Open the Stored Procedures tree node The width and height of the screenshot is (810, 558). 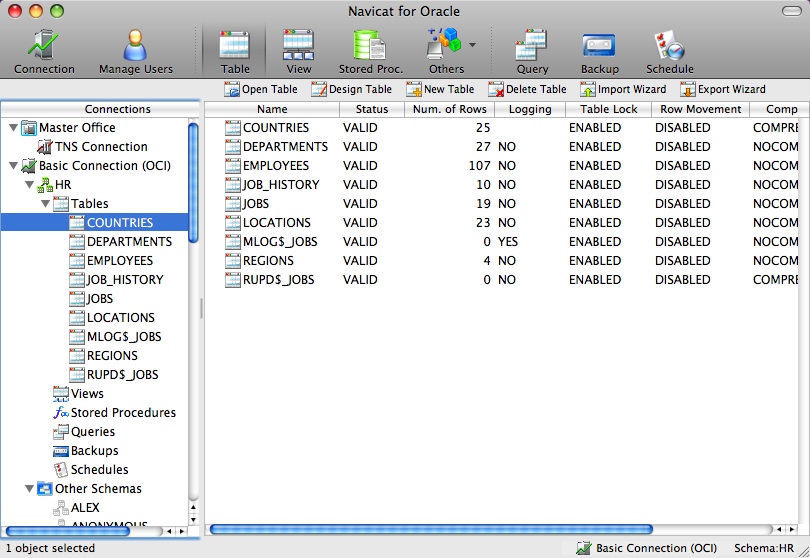[x=114, y=413]
